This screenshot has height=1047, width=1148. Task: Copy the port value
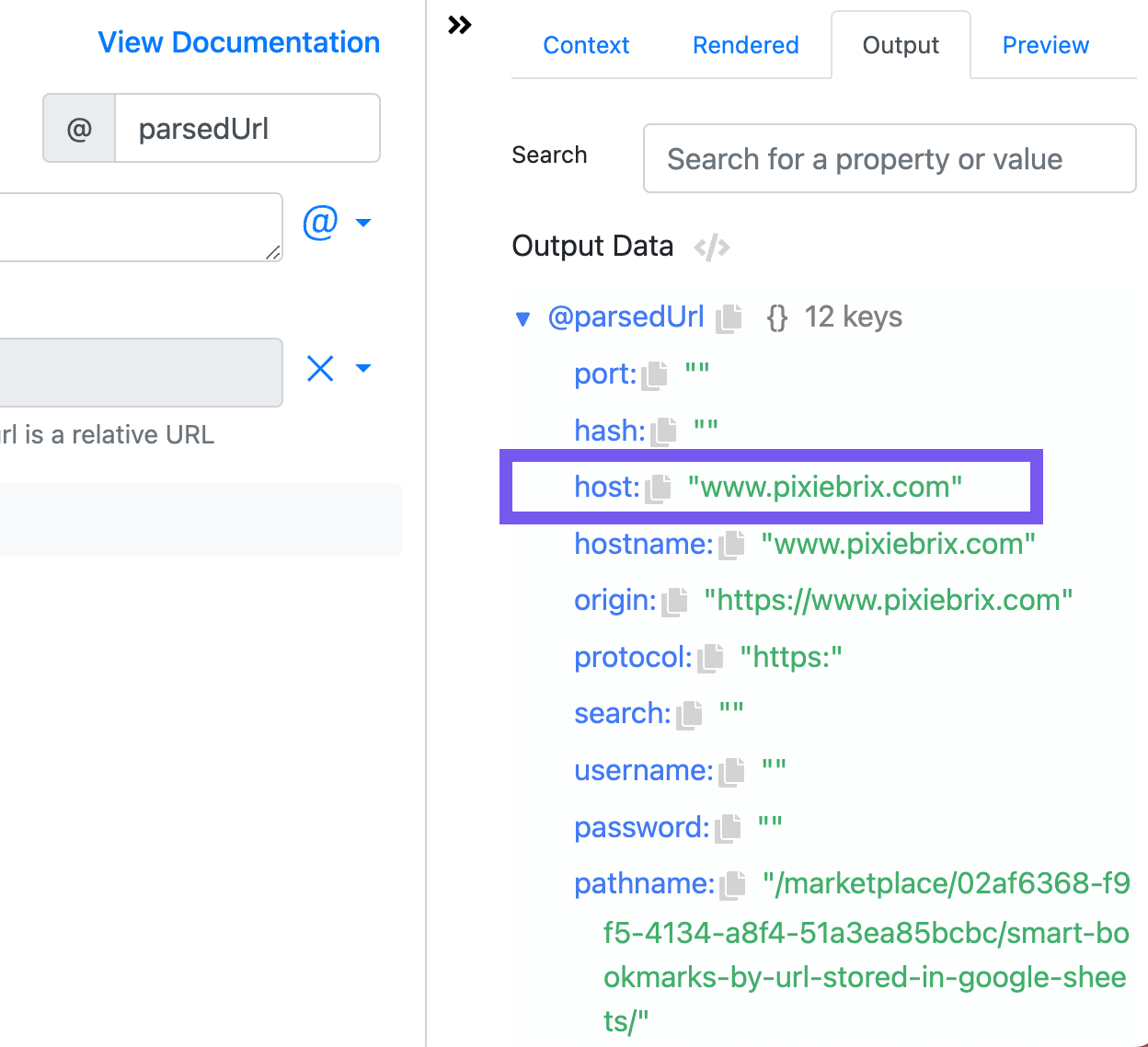tap(655, 375)
